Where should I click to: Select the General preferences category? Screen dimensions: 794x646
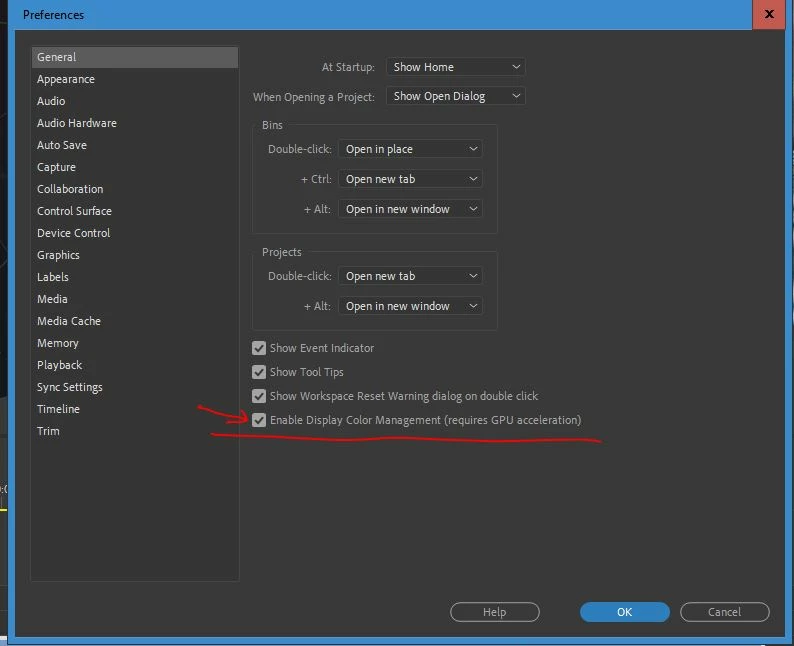tap(135, 57)
